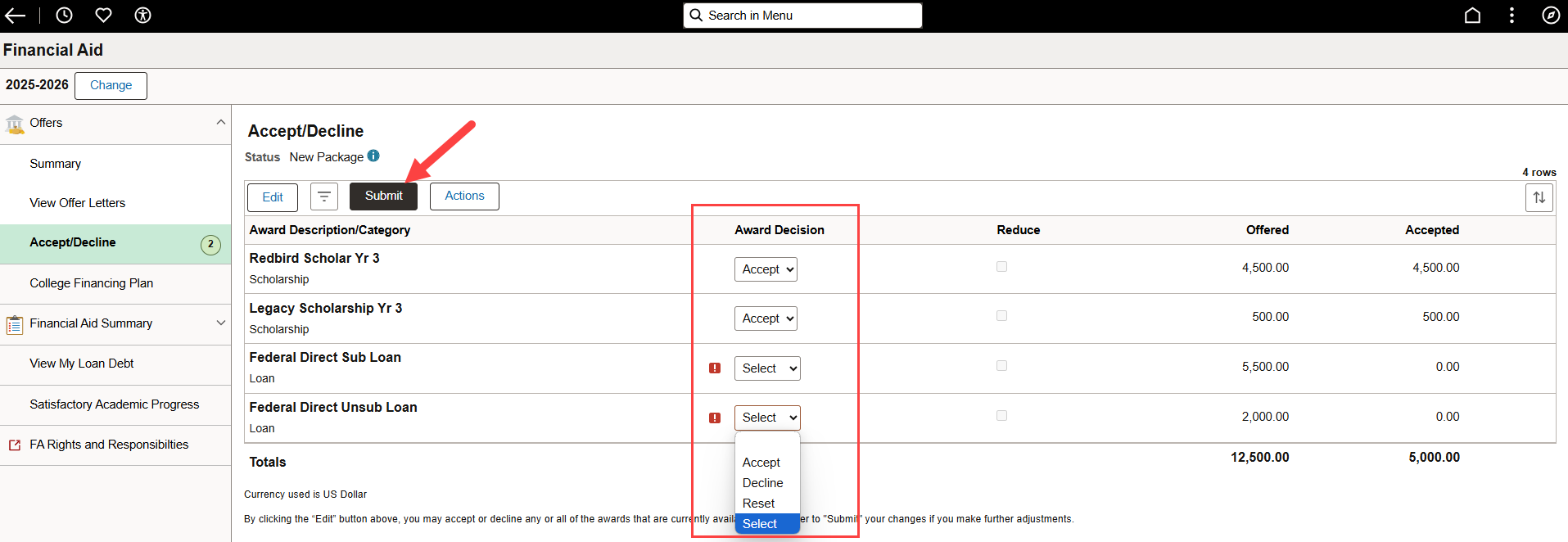The width and height of the screenshot is (1568, 542).
Task: Open Recently Visited clock icon
Action: point(64,16)
